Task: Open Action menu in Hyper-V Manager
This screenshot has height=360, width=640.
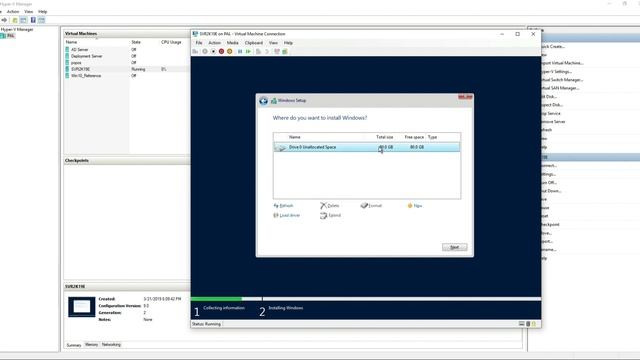Action: click(x=13, y=12)
